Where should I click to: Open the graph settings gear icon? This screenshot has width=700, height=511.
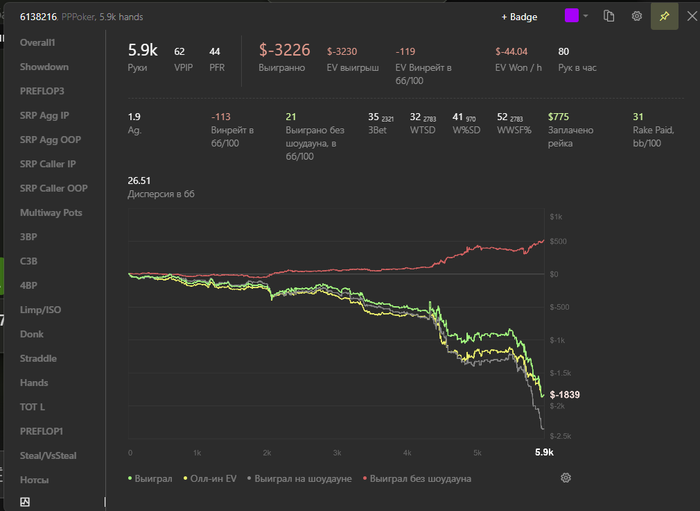(566, 478)
